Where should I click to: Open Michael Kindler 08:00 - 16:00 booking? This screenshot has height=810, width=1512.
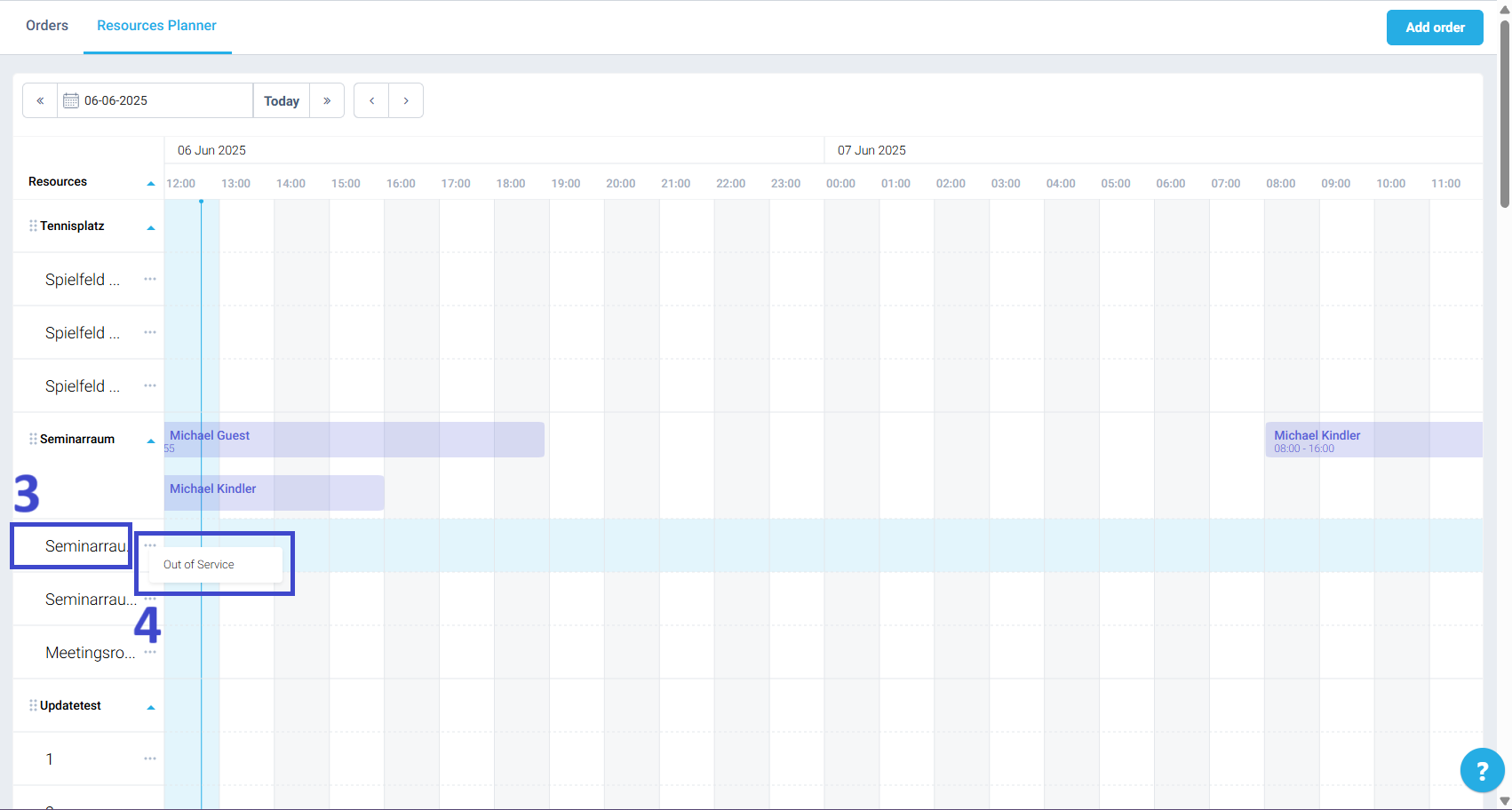1374,440
